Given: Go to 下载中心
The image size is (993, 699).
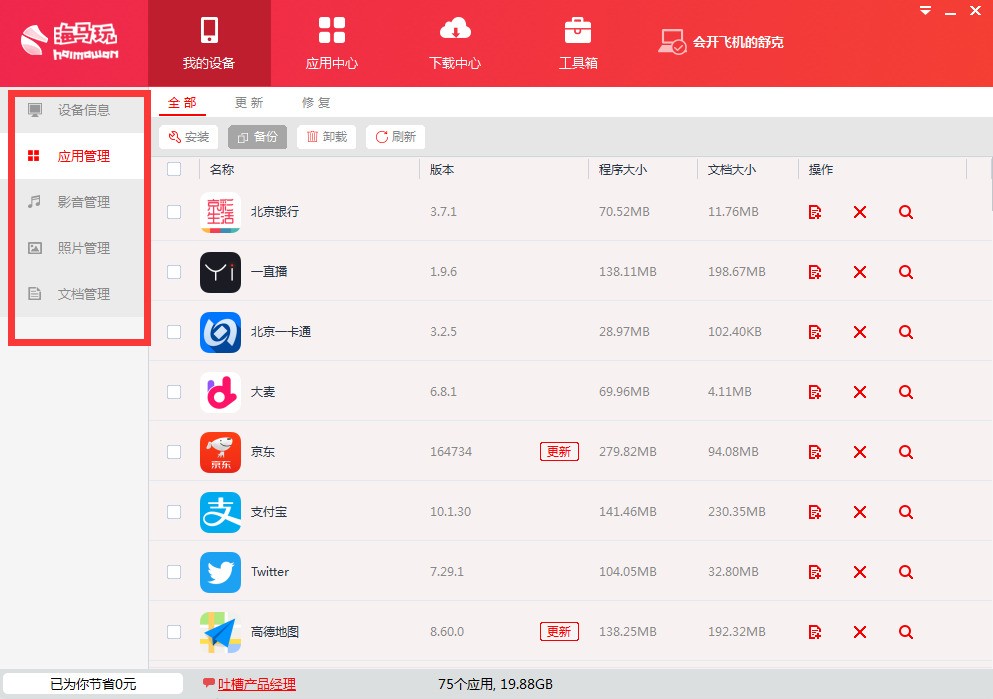Looking at the screenshot, I should pyautogui.click(x=455, y=43).
